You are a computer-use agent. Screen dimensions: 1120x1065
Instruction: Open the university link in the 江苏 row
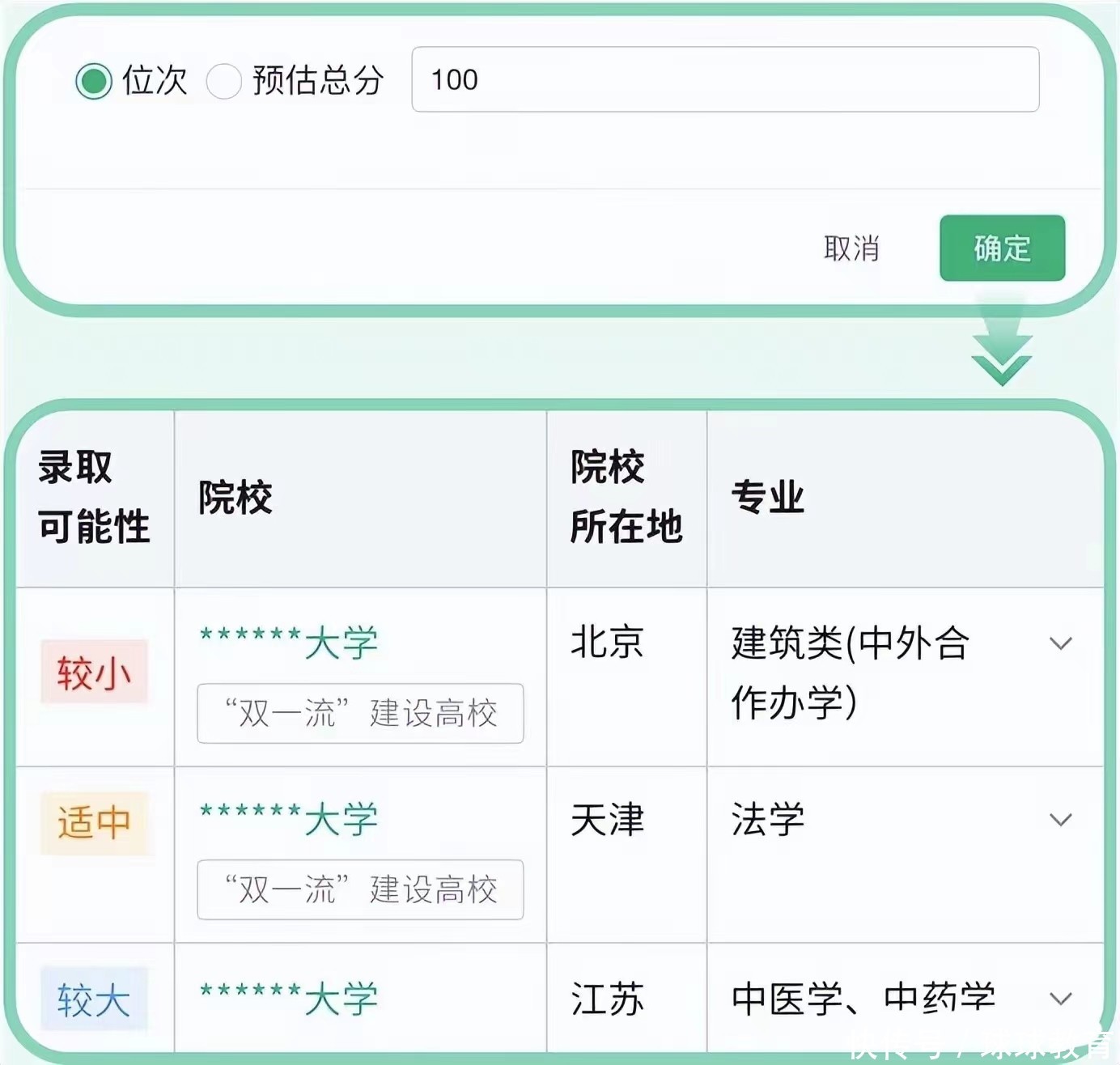pos(289,999)
